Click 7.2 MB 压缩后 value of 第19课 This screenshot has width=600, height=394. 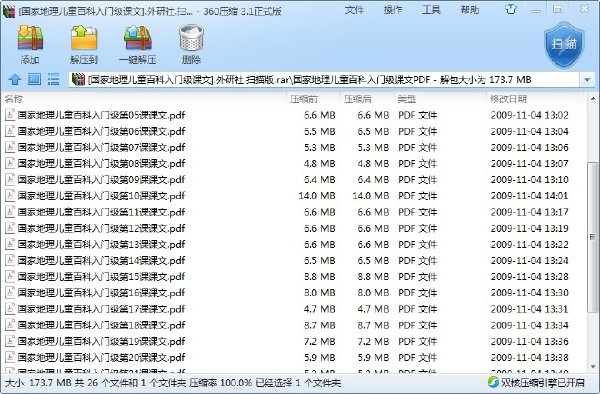[x=373, y=341]
